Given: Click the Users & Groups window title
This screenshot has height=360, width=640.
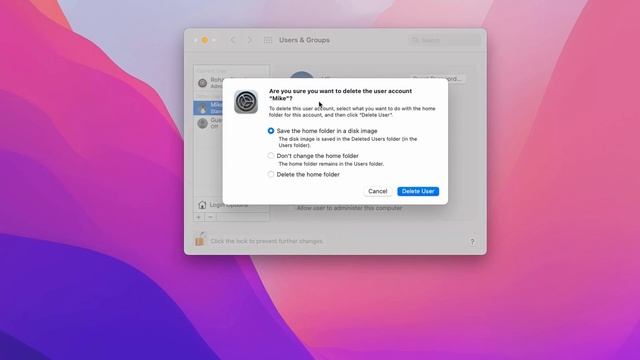Looking at the screenshot, I should pyautogui.click(x=304, y=40).
